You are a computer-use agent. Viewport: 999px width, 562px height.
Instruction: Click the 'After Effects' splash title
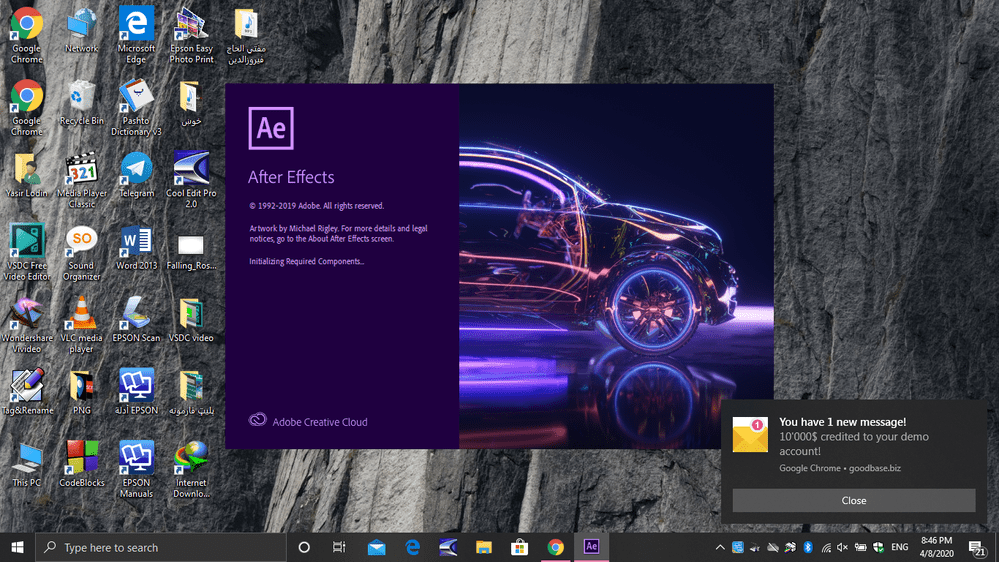coord(291,177)
